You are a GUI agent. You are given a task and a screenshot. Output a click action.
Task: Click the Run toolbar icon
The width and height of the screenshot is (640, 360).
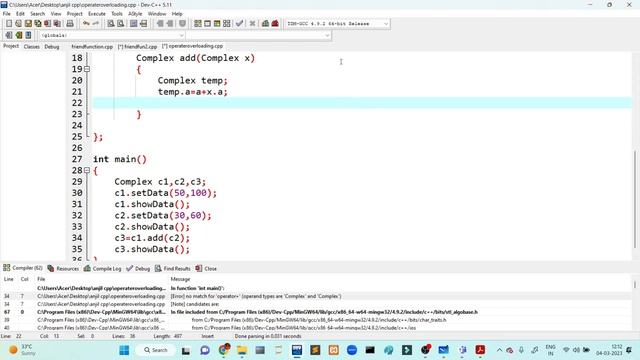207,24
